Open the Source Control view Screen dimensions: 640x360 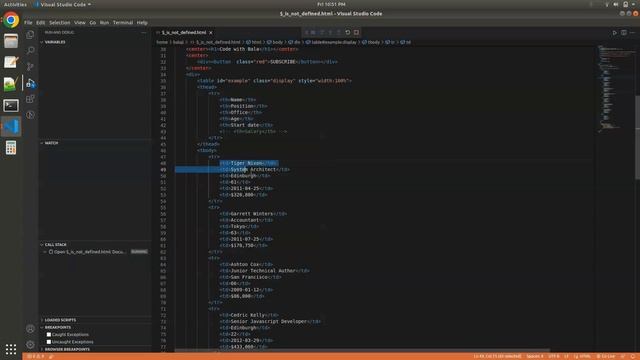coord(30,67)
